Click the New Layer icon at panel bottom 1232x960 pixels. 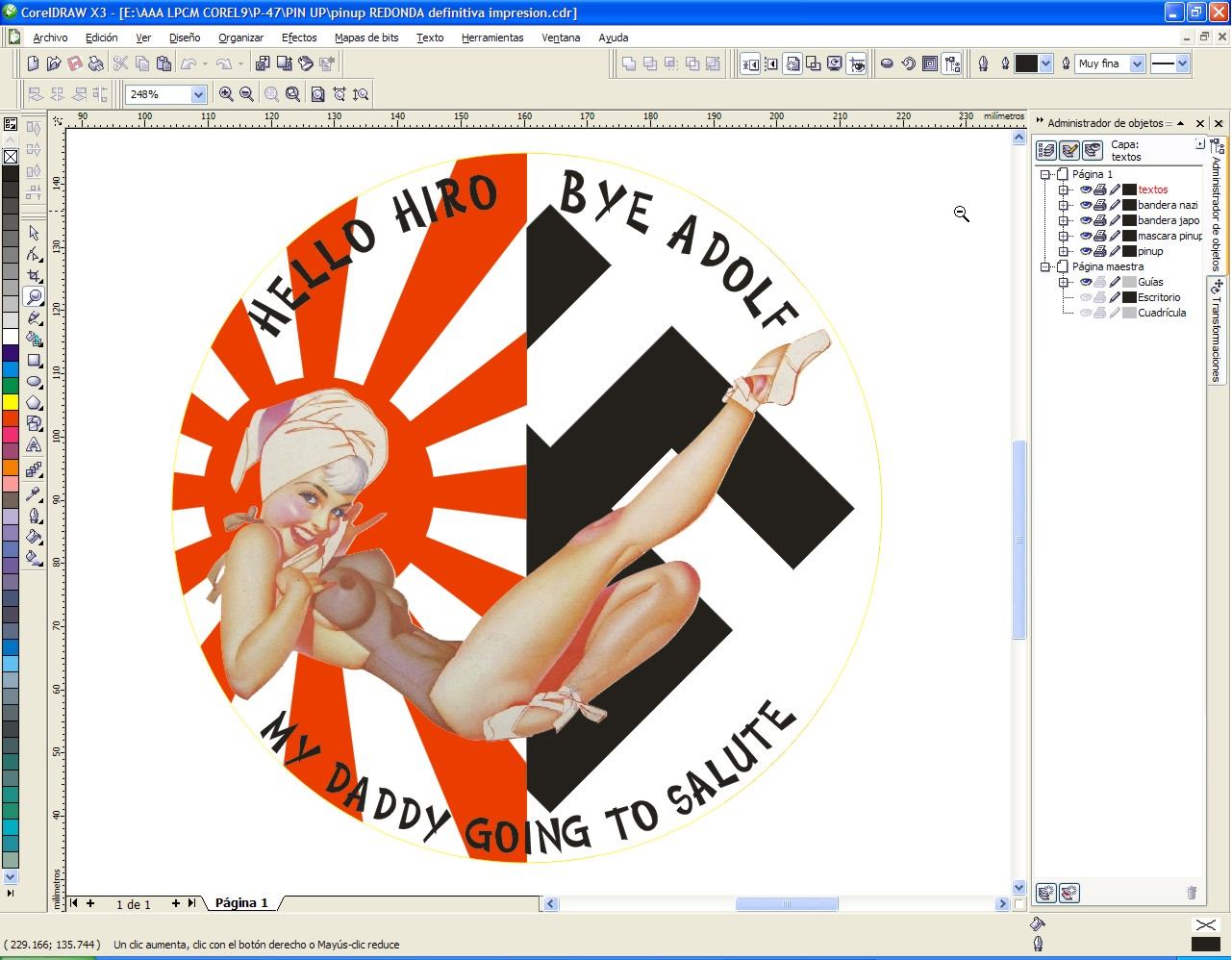coord(1045,893)
